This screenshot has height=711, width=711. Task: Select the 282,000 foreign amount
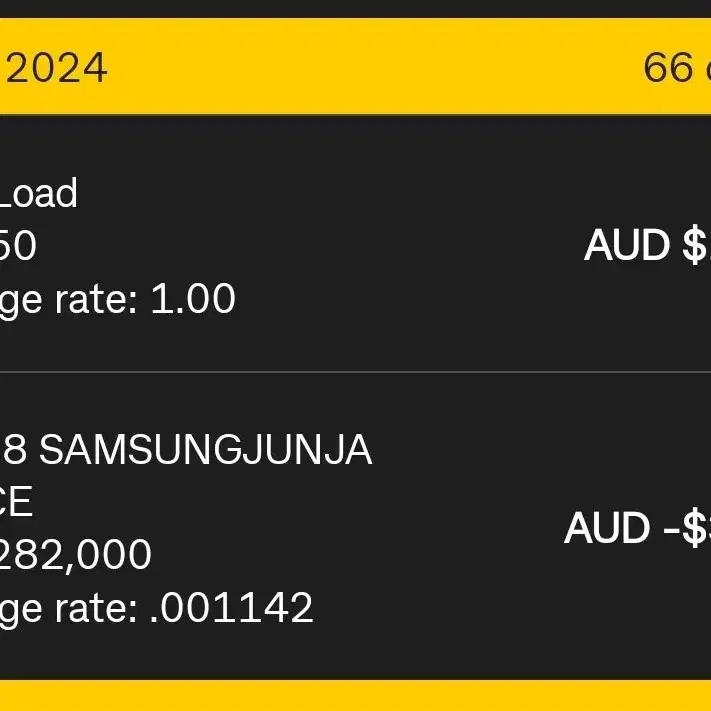coord(75,554)
